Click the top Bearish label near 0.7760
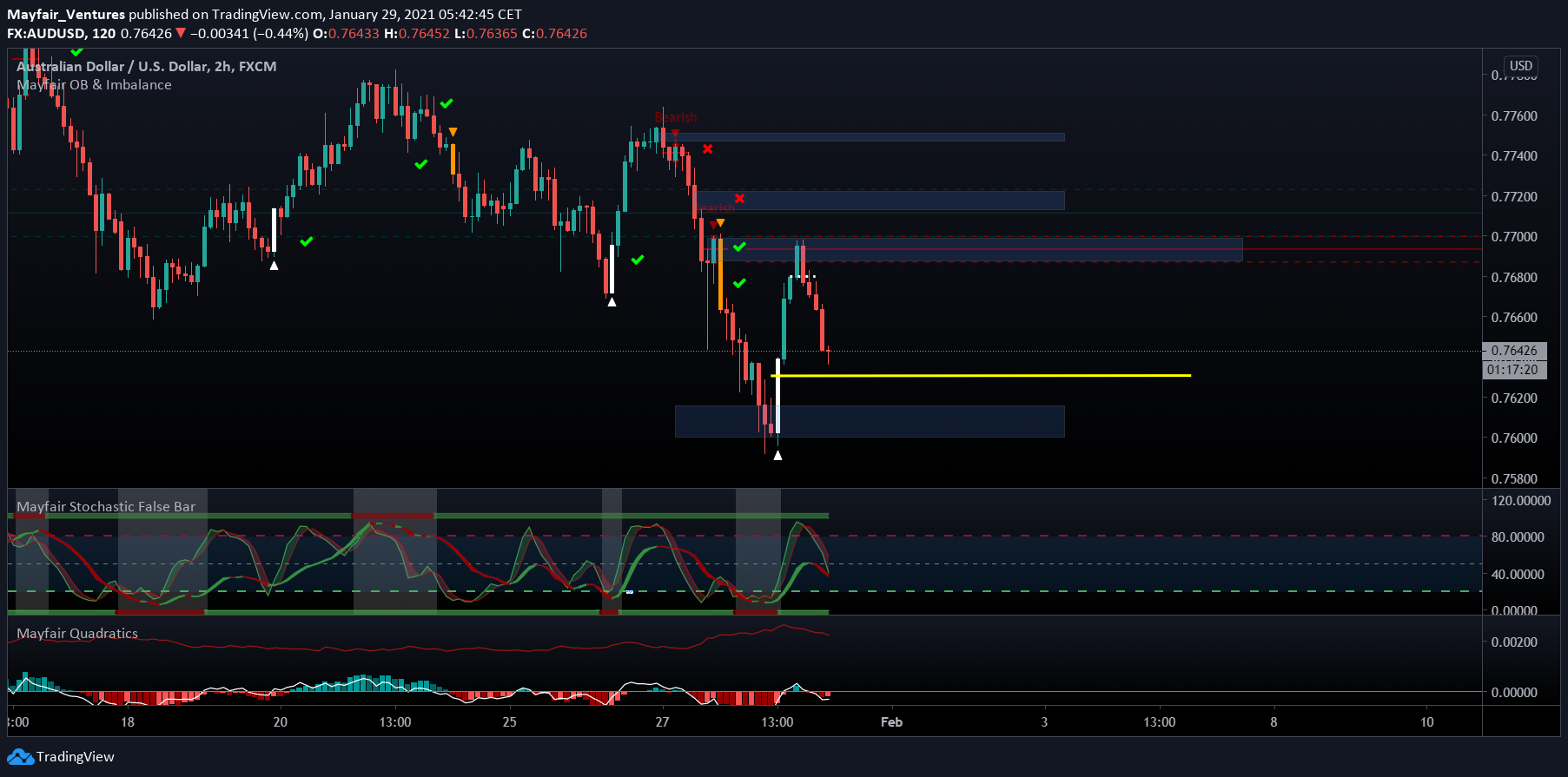 (x=676, y=117)
